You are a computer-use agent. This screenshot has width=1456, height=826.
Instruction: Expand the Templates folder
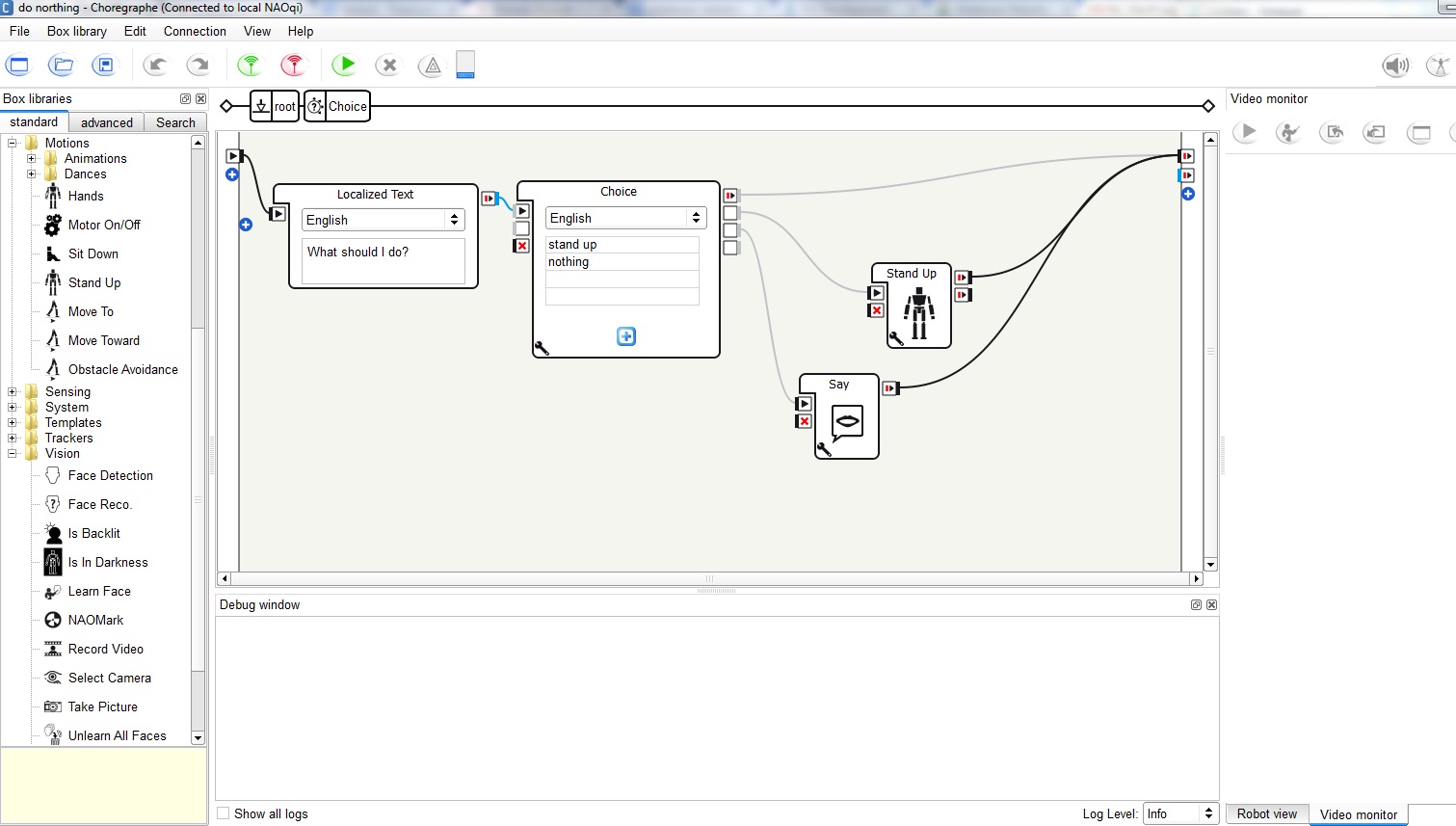[13, 422]
